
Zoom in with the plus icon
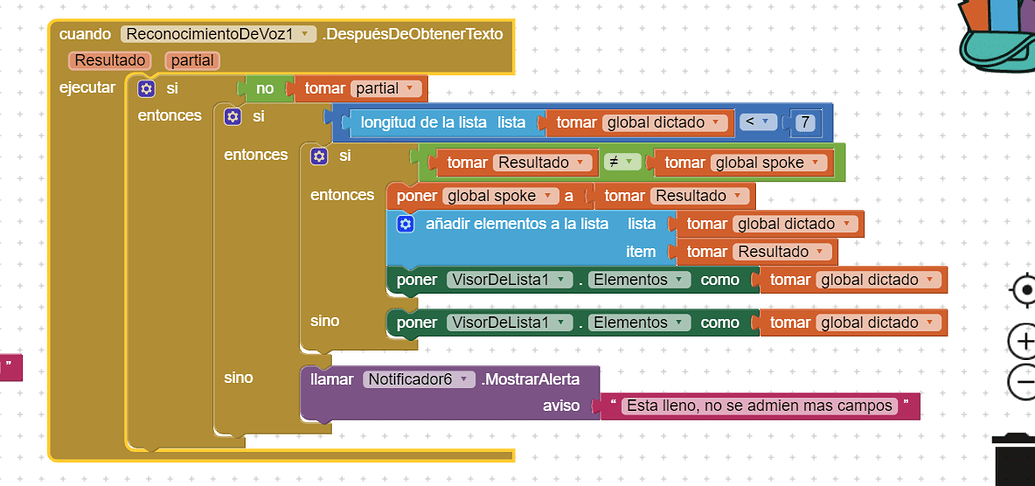pos(1024,341)
